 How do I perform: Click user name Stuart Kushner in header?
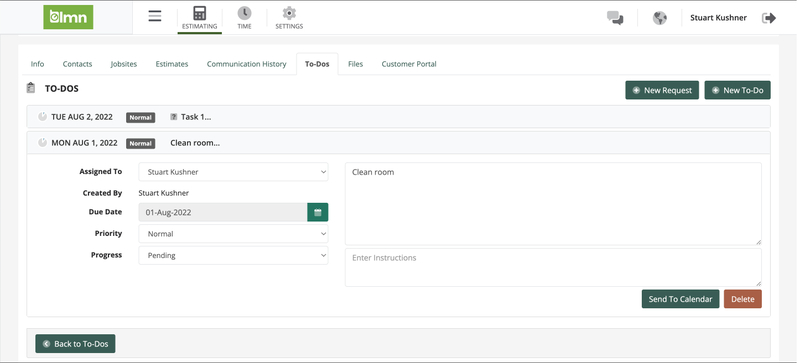pos(718,18)
